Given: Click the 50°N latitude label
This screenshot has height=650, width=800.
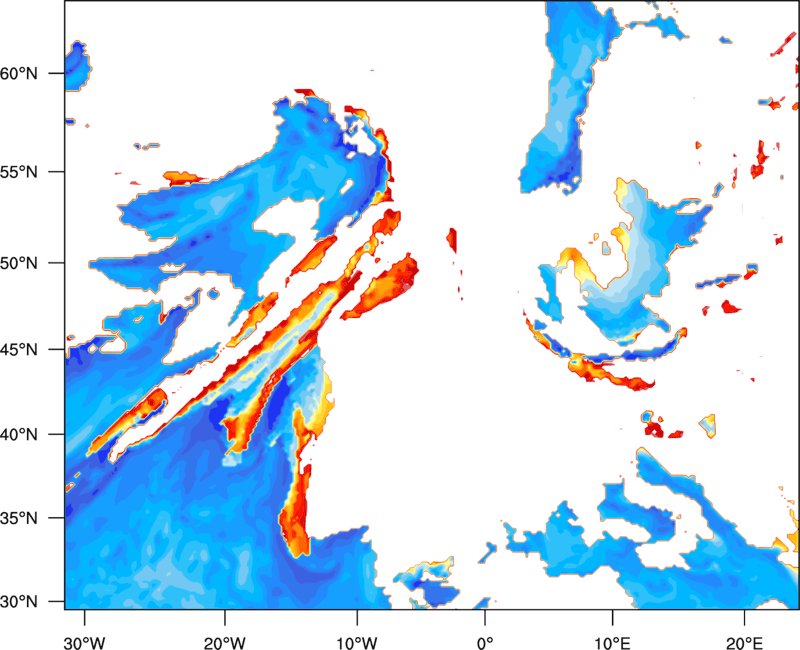Looking at the screenshot, I should pyautogui.click(x=19, y=263).
